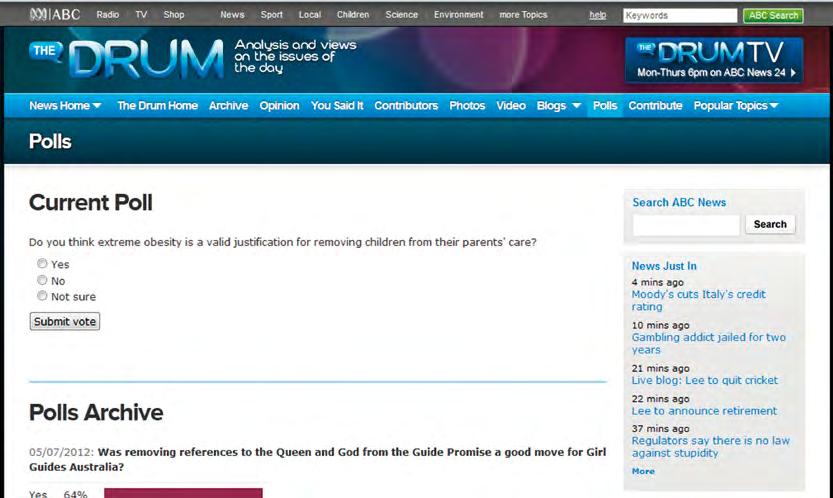Click Radio in the ABC top bar

click(108, 15)
